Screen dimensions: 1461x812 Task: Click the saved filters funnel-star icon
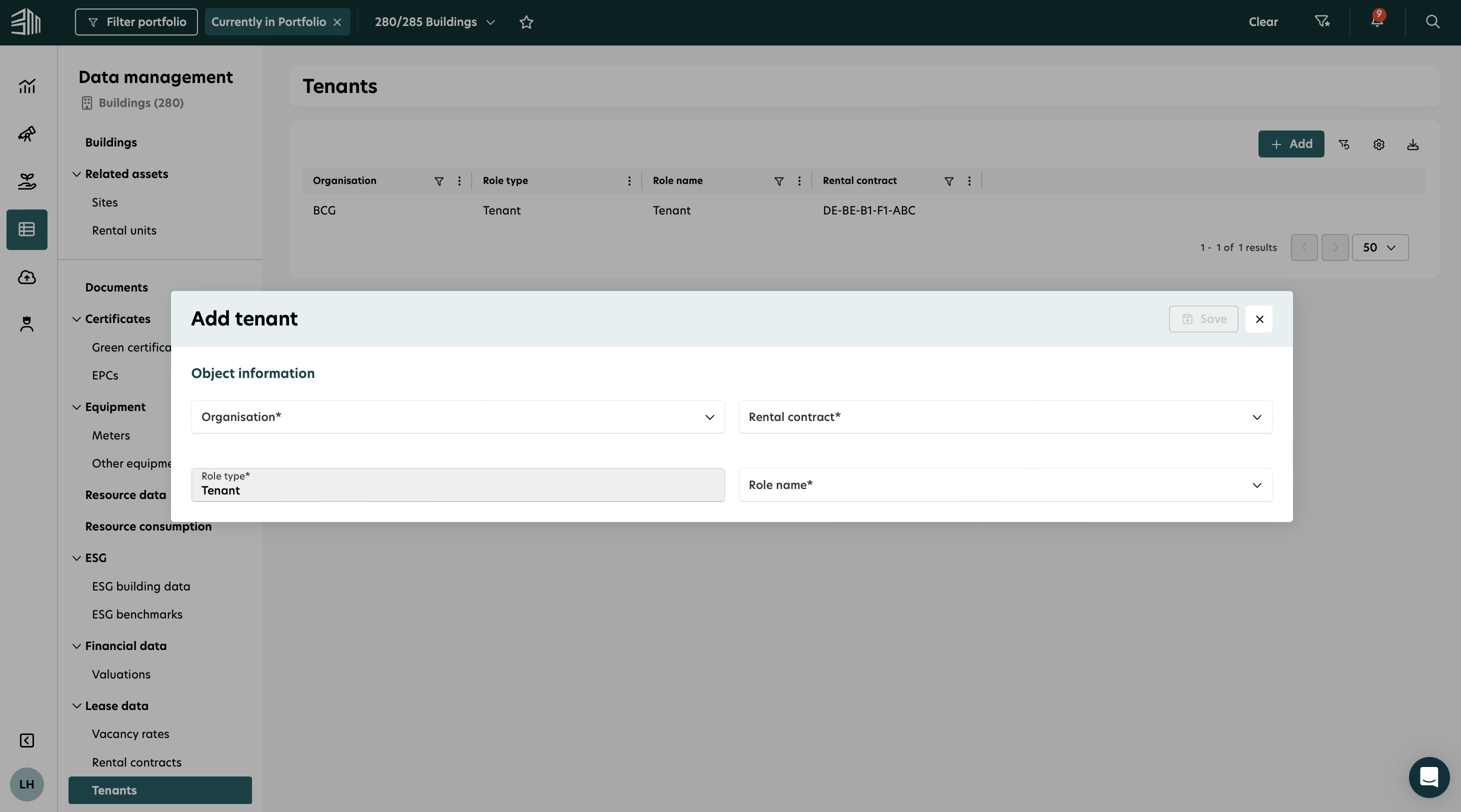click(x=1322, y=21)
